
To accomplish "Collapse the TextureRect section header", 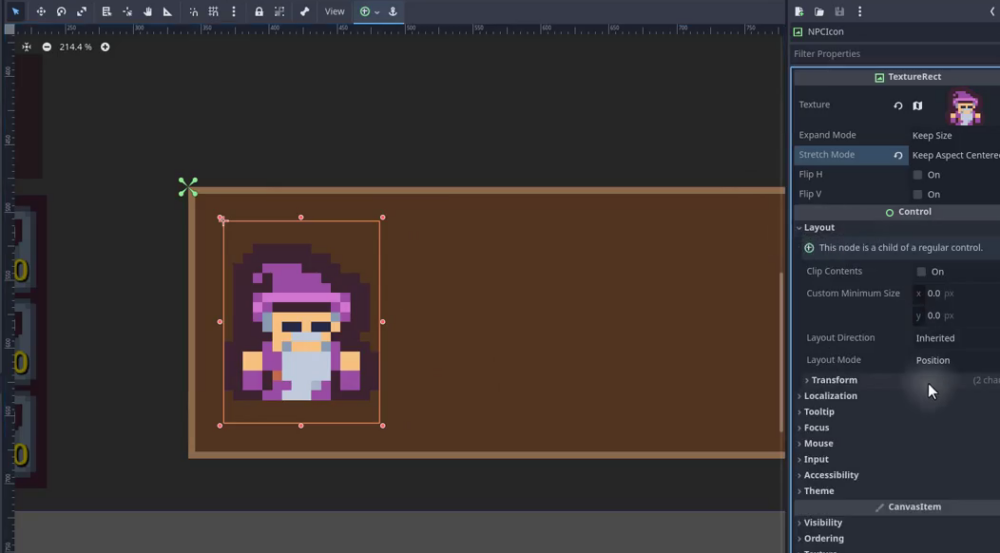I will coord(897,77).
